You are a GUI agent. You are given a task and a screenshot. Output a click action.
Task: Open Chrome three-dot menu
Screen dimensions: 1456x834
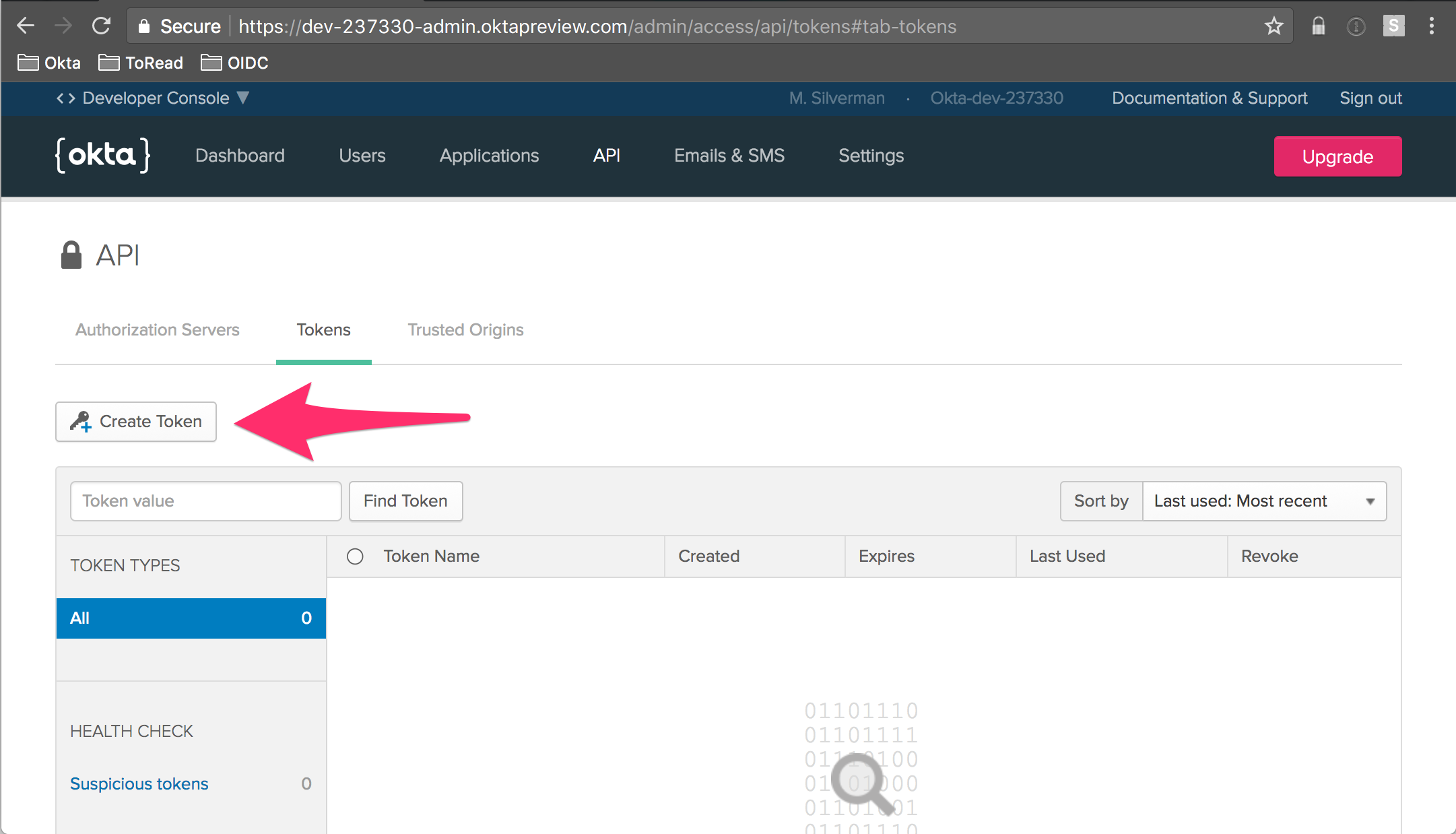1432,26
